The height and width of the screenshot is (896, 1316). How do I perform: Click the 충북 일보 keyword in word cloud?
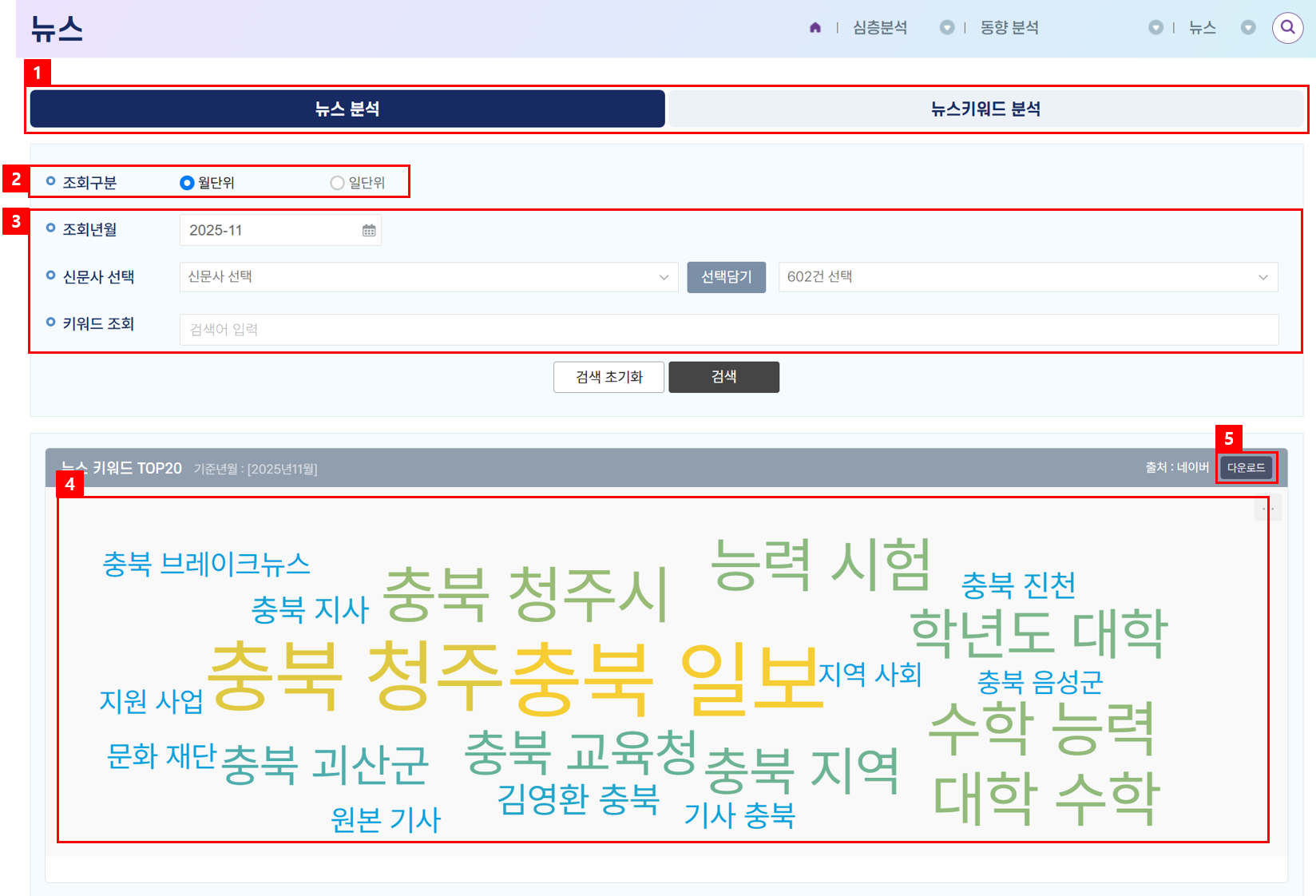[667, 677]
